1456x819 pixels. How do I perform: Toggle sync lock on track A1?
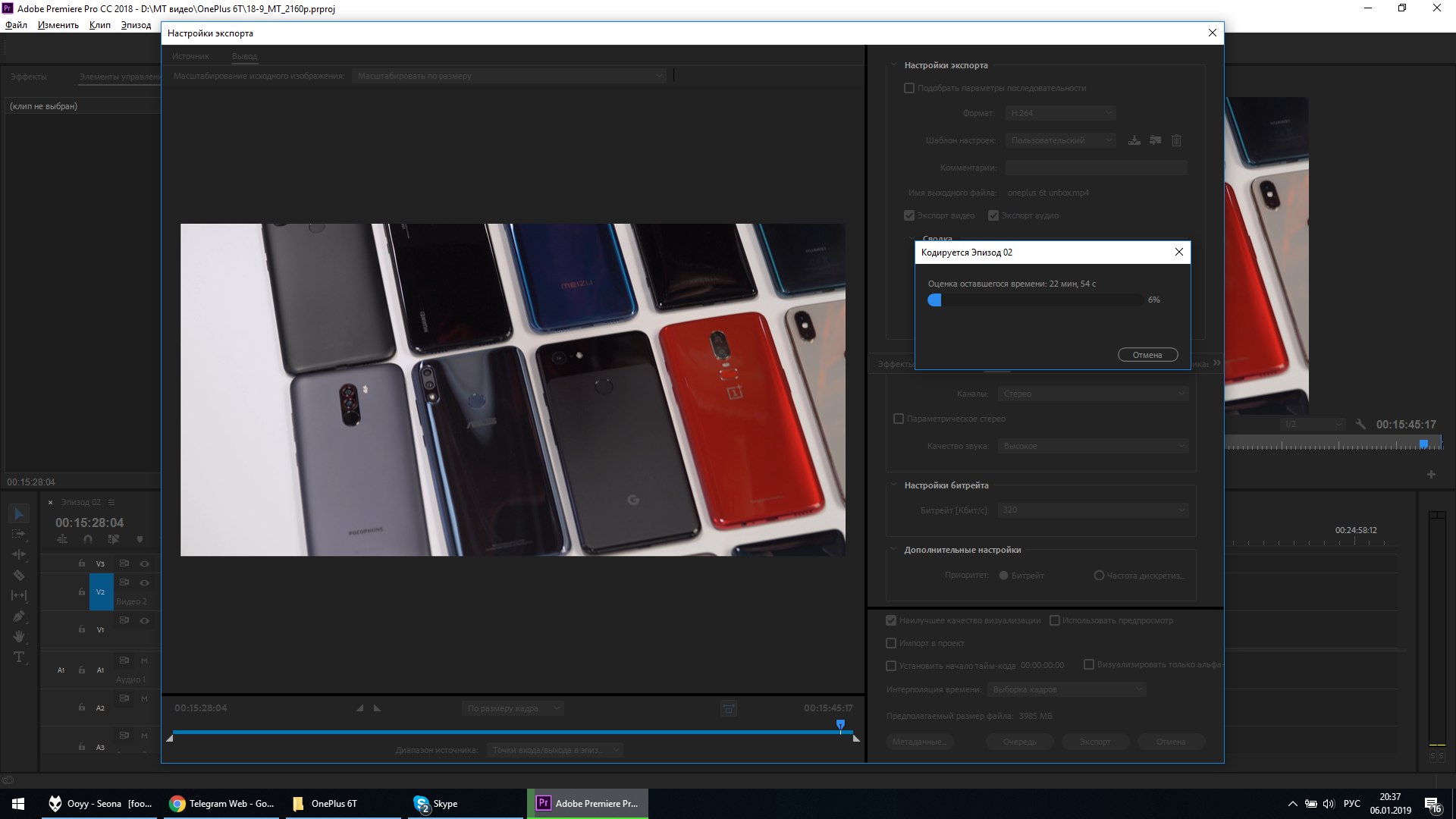pyautogui.click(x=124, y=660)
